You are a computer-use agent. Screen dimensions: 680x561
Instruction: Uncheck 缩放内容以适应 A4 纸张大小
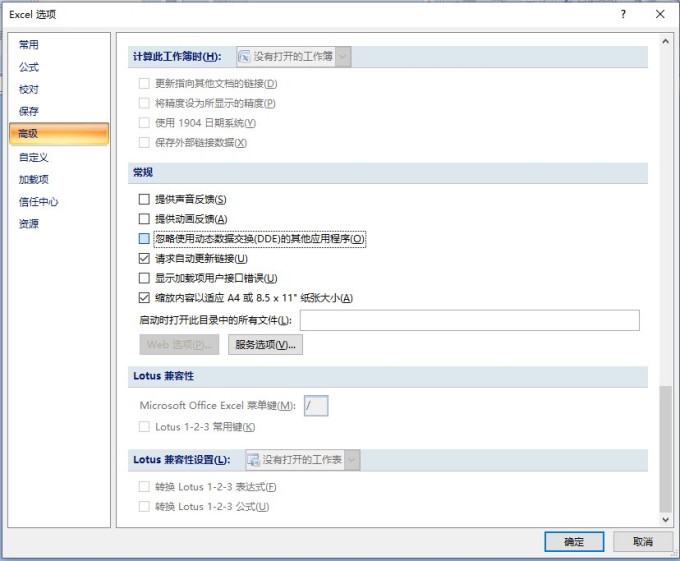[144, 298]
